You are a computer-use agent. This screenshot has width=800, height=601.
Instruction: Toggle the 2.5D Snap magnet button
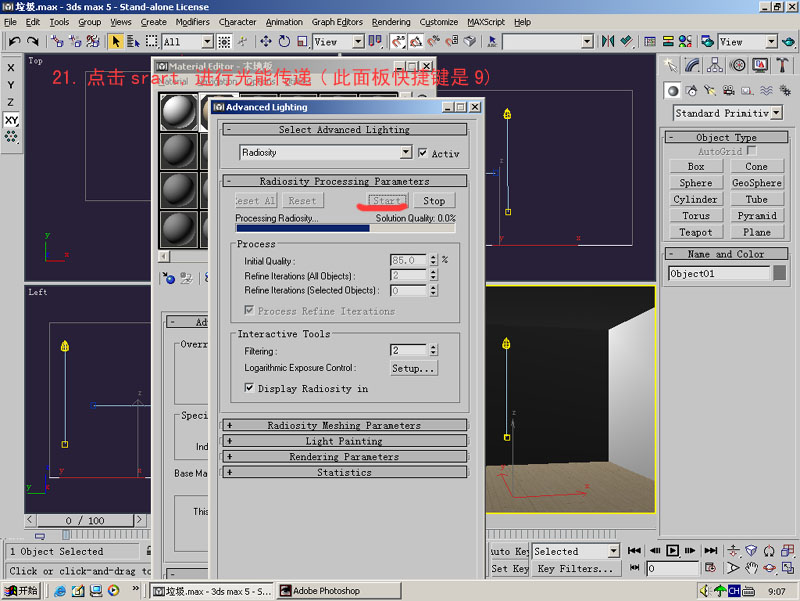[398, 41]
